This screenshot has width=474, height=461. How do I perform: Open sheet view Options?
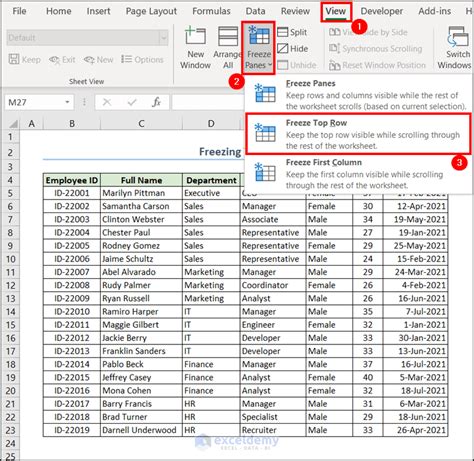coord(142,60)
